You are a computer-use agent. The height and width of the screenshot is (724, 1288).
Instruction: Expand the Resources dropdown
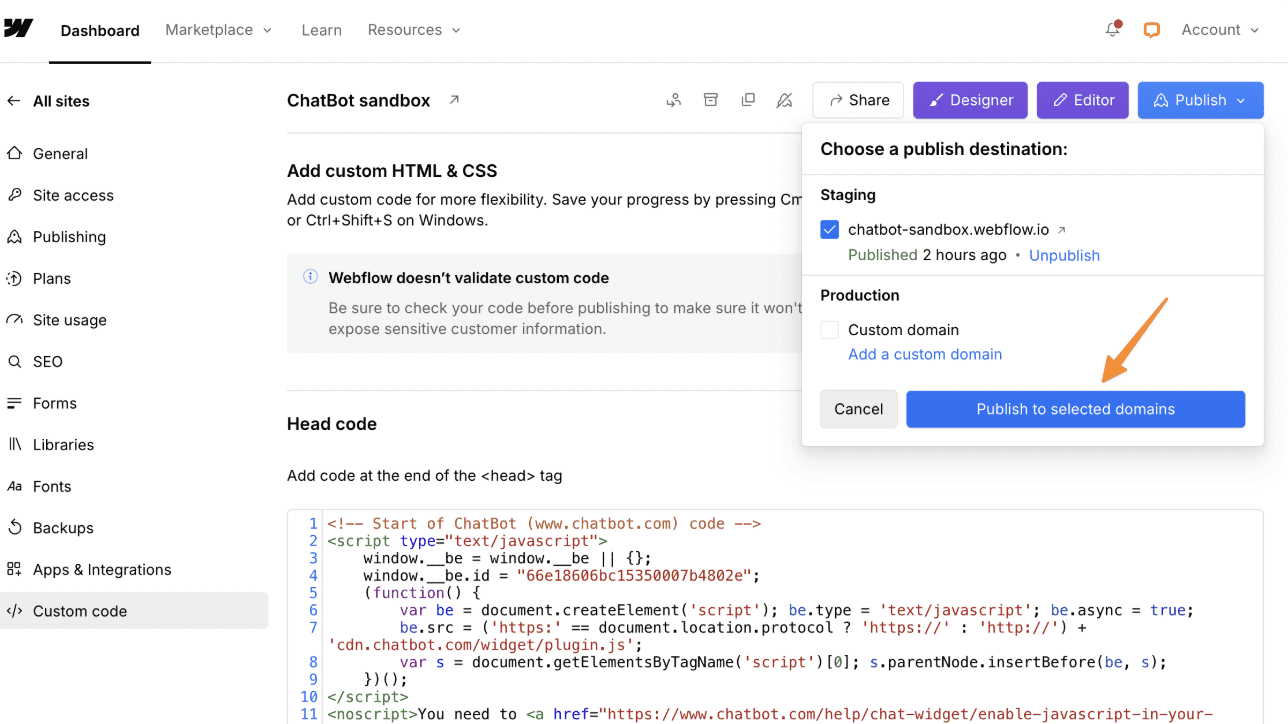pyautogui.click(x=414, y=30)
